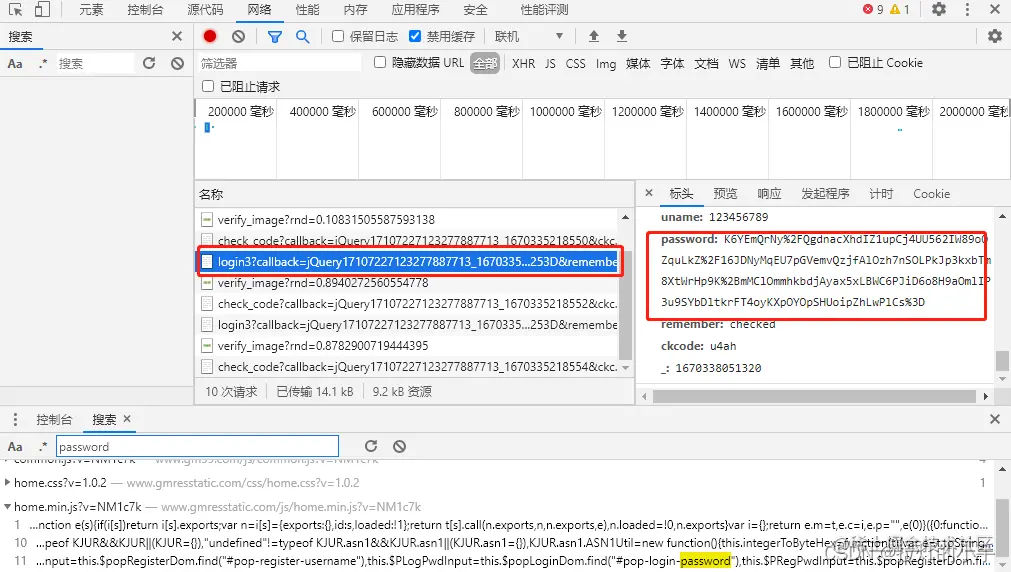The height and width of the screenshot is (572, 1011).
Task: Click the request details horizontal scrollbar
Action: click(814, 396)
